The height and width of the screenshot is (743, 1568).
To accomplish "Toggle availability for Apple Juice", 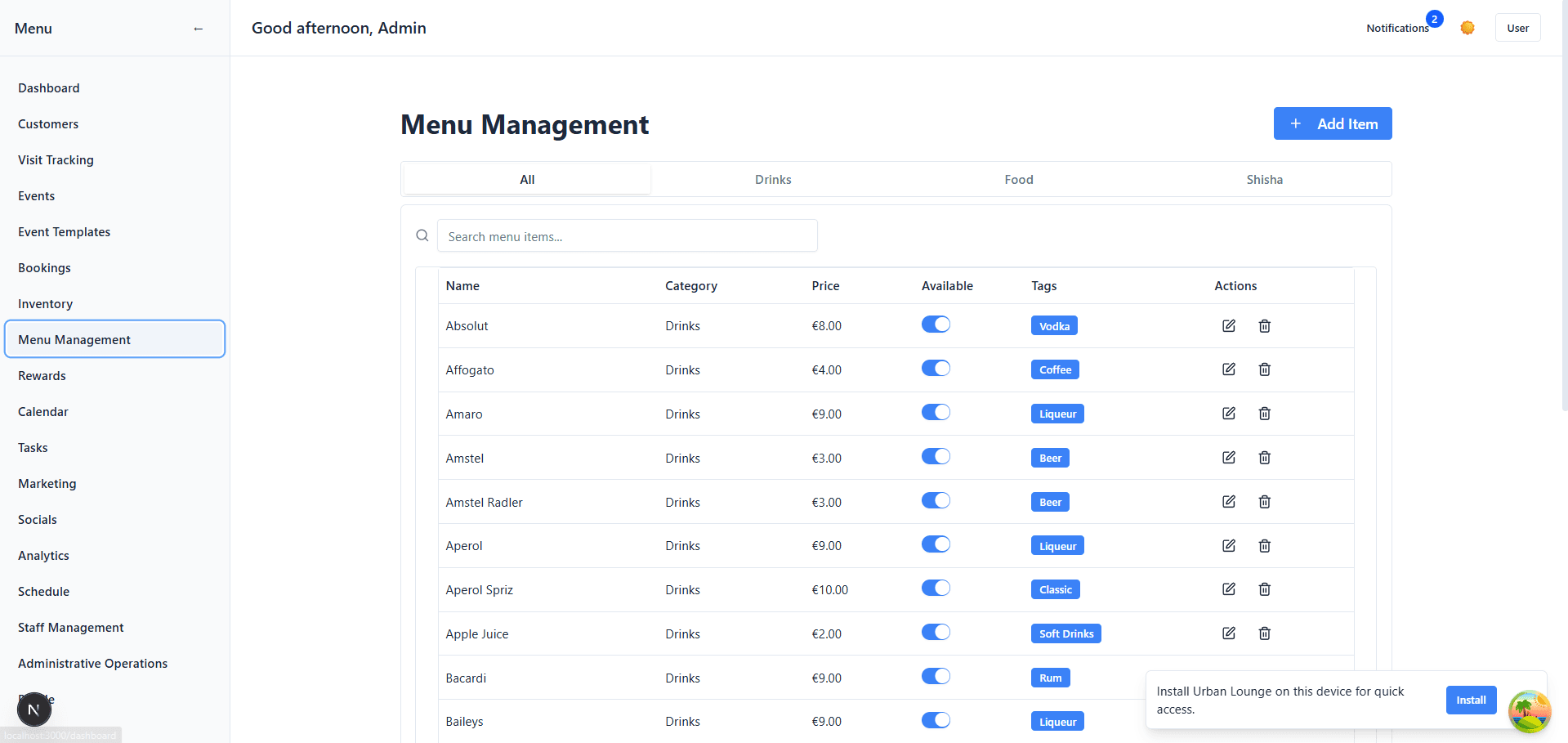I will 936,633.
